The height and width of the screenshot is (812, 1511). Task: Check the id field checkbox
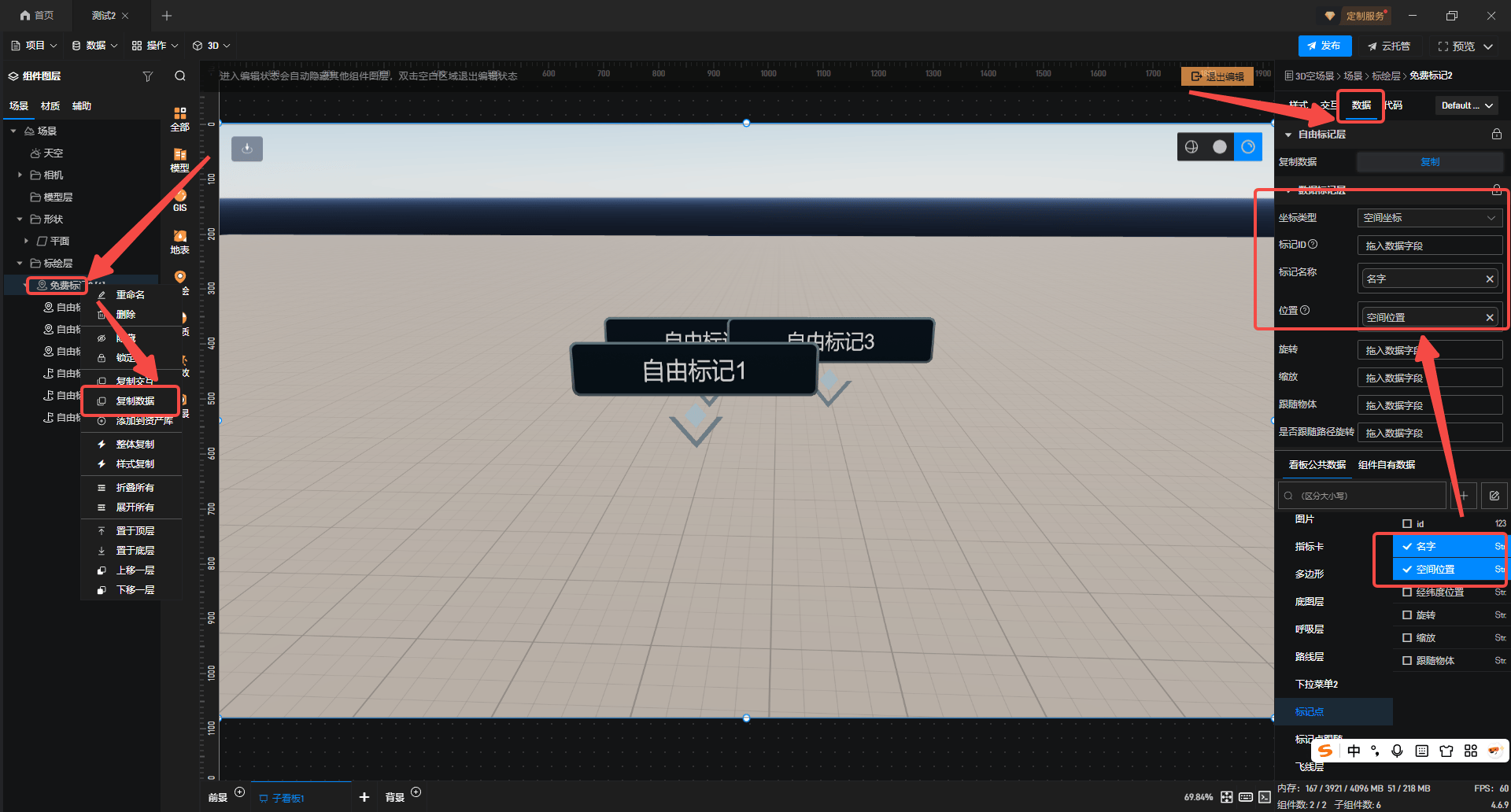coord(1407,524)
